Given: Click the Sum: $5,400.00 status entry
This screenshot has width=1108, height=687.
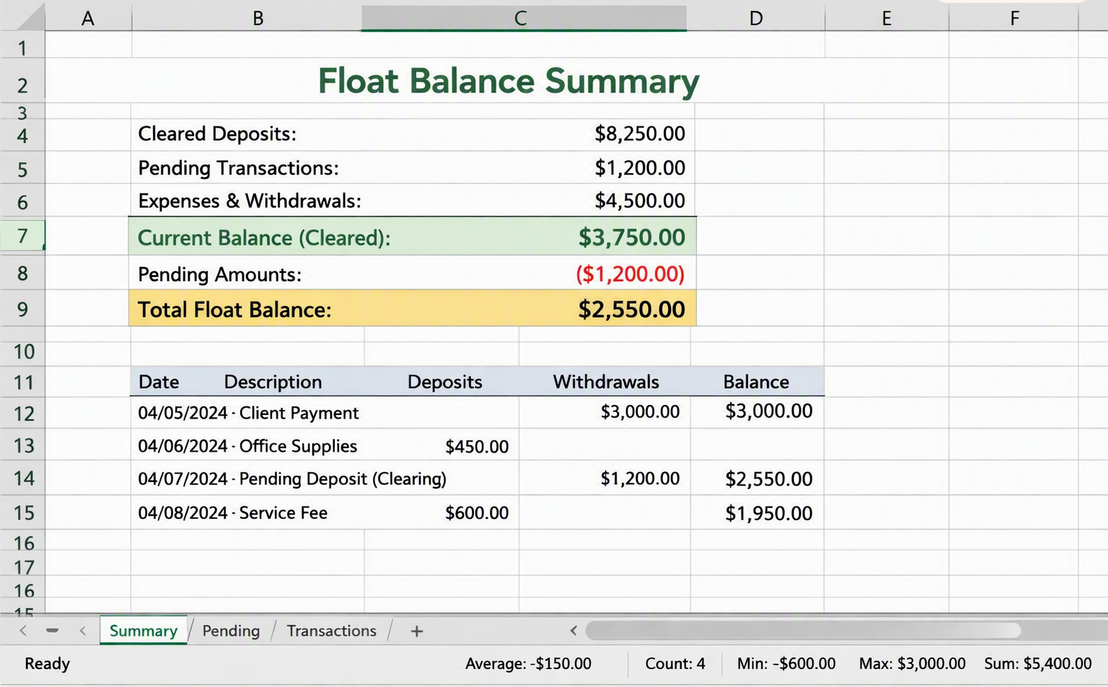Looking at the screenshot, I should coord(1038,664).
